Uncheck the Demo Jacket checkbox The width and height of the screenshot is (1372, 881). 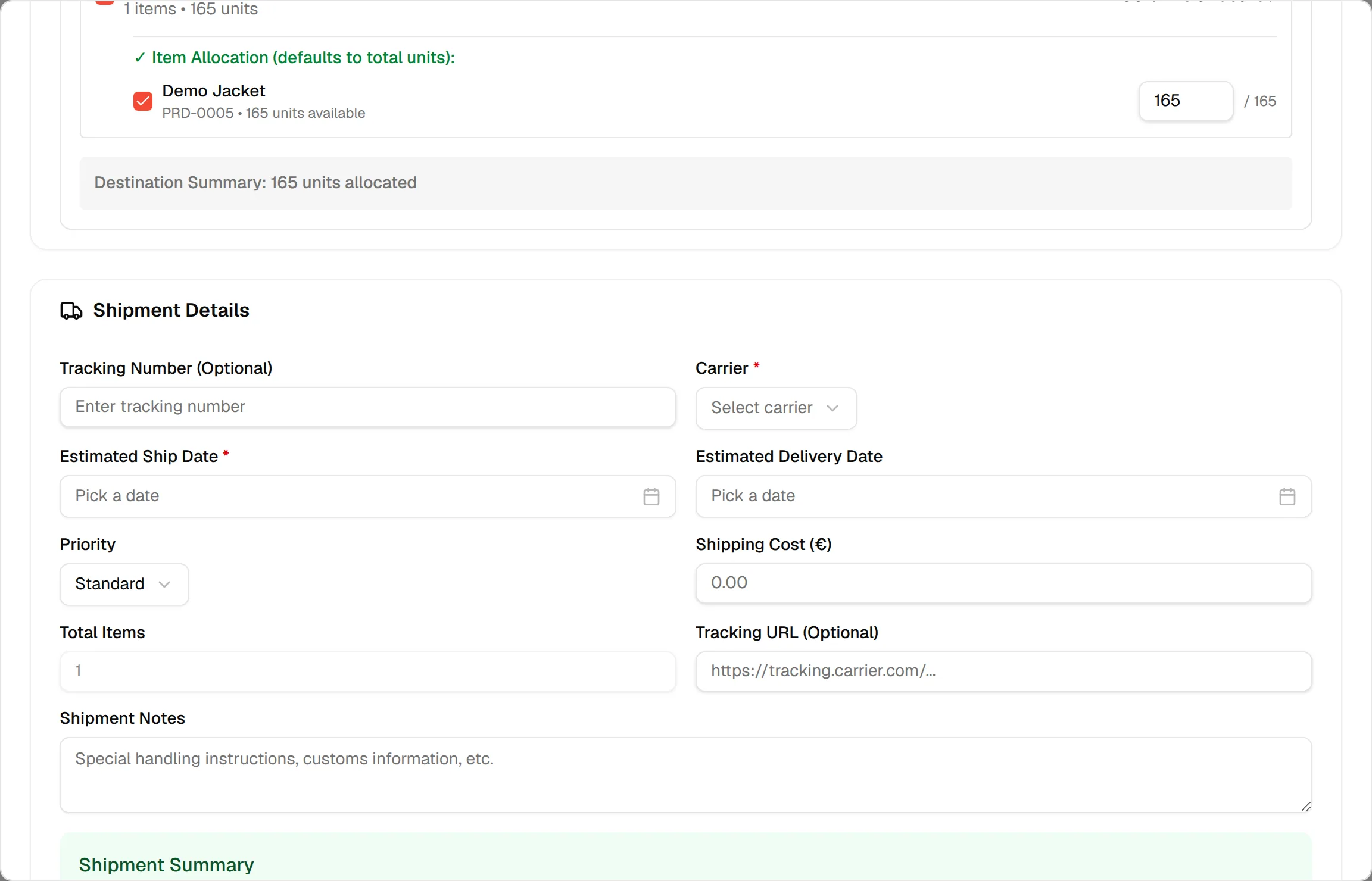tap(143, 101)
